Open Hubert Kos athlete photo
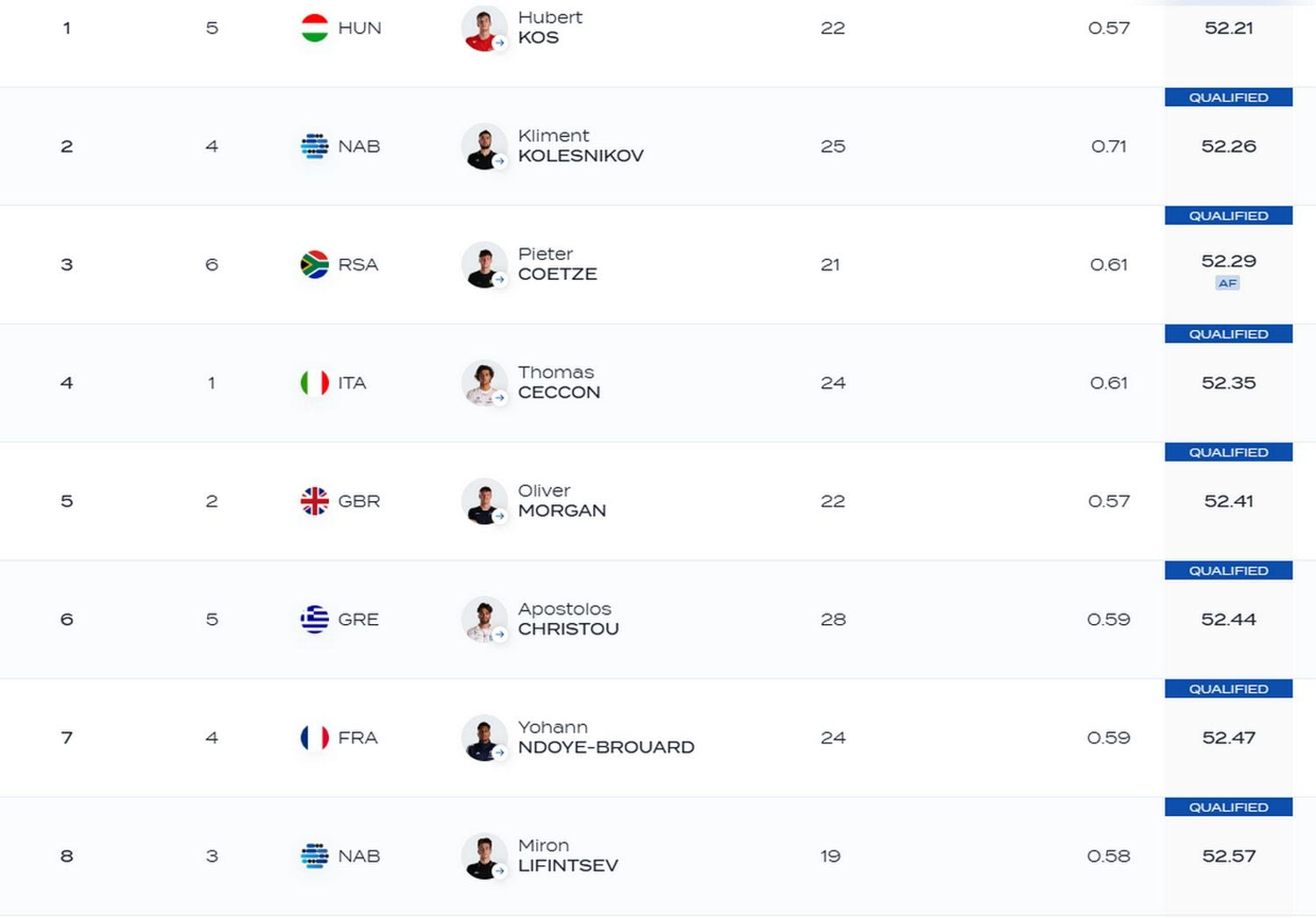Viewport: 1316px width, 918px height. 484,28
